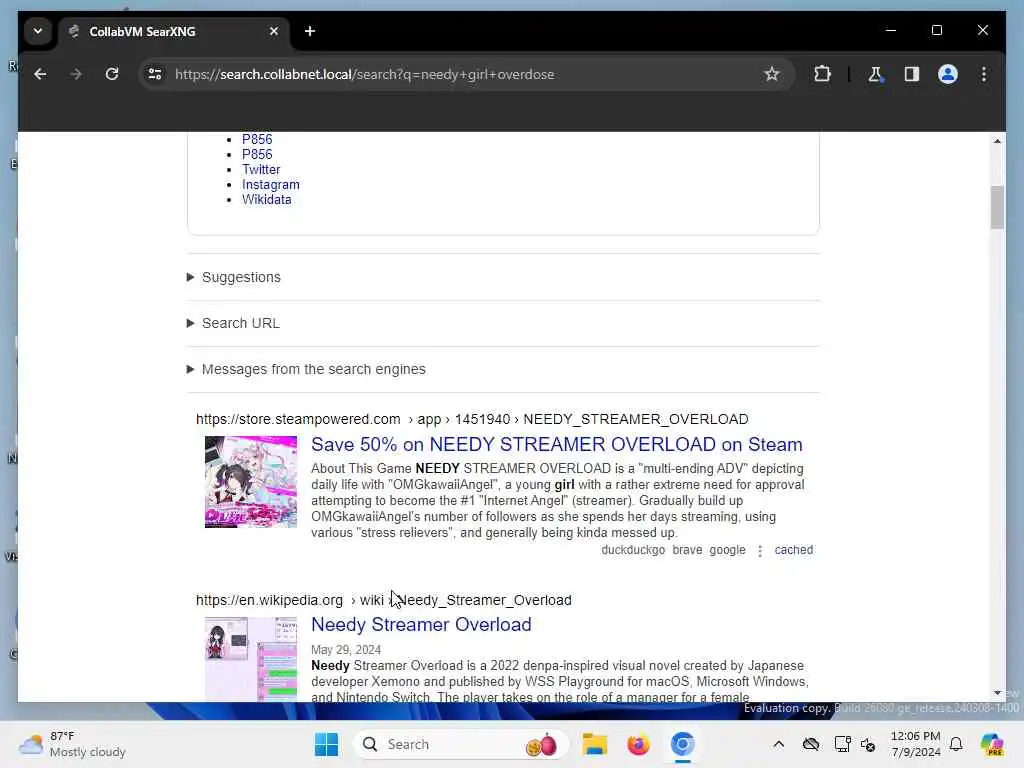Bookmark this page with the star icon
This screenshot has height=768, width=1024.
(x=772, y=74)
